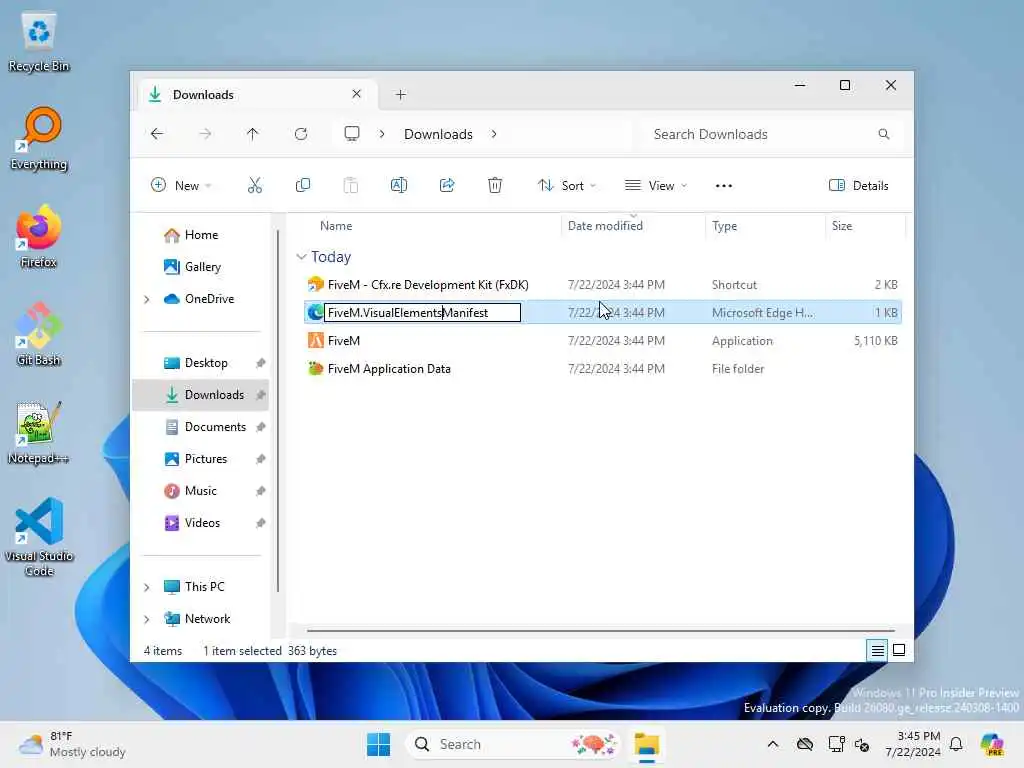
Task: Switch to details list view icon
Action: click(x=877, y=650)
